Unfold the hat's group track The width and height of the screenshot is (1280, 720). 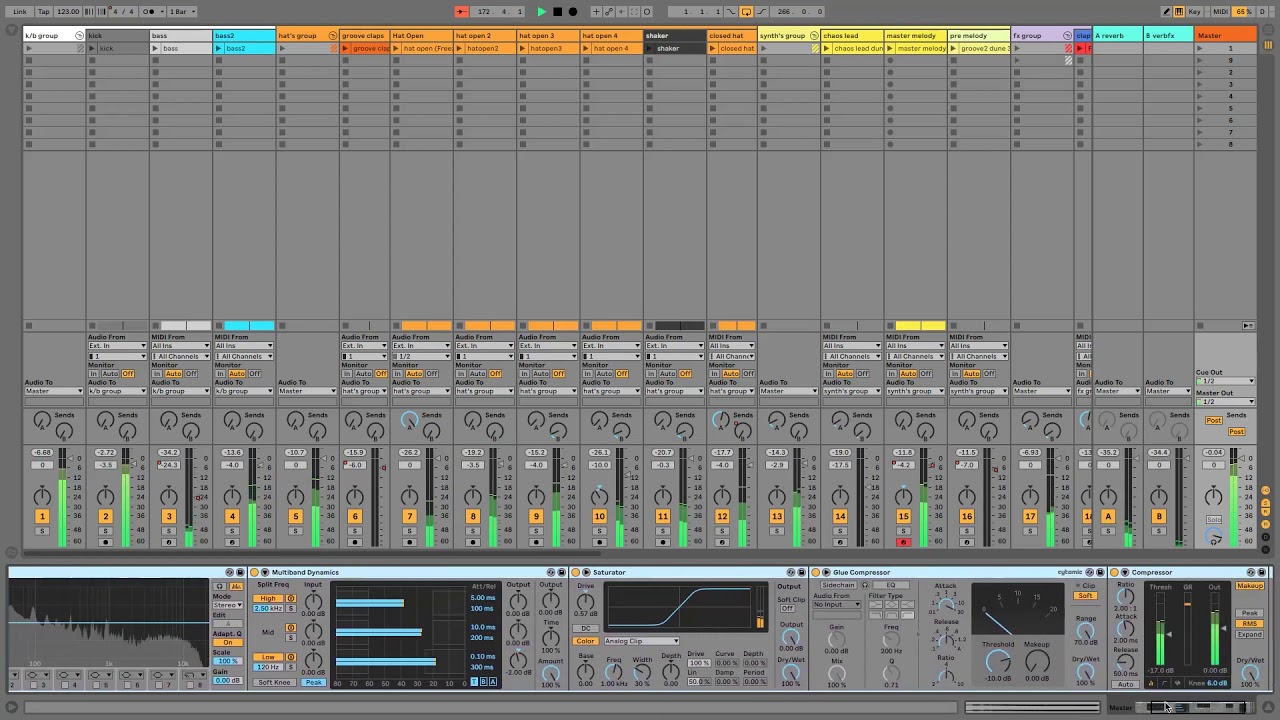coord(333,36)
